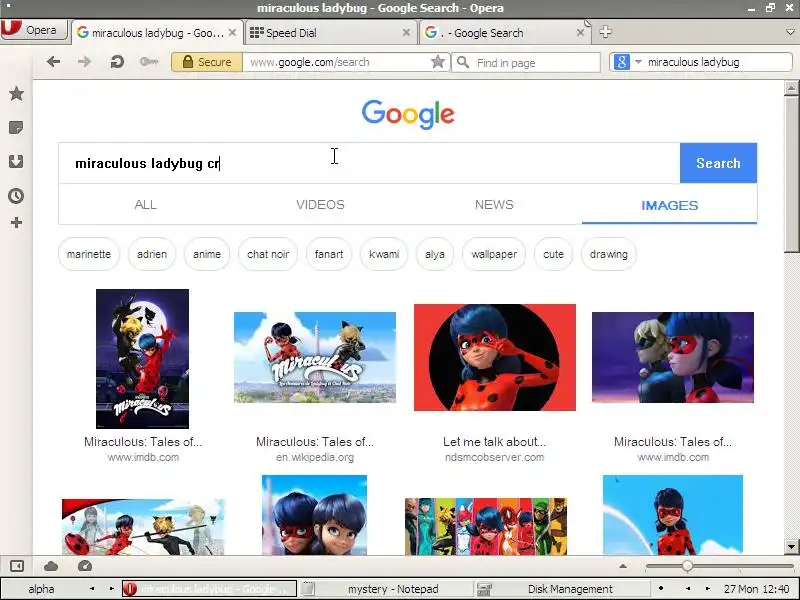800x600 pixels.
Task: Expand the tab list arrow at far right
Action: coord(790,32)
